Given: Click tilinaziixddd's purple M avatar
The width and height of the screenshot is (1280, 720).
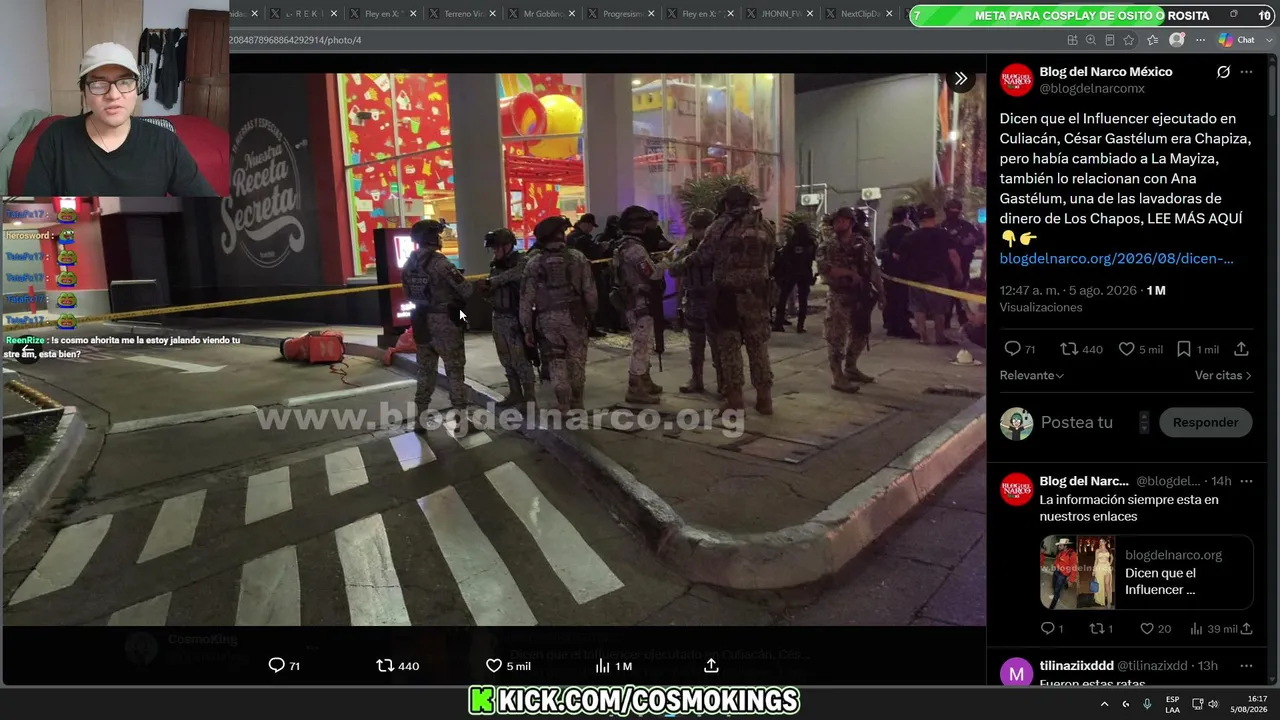Looking at the screenshot, I should [x=1017, y=672].
